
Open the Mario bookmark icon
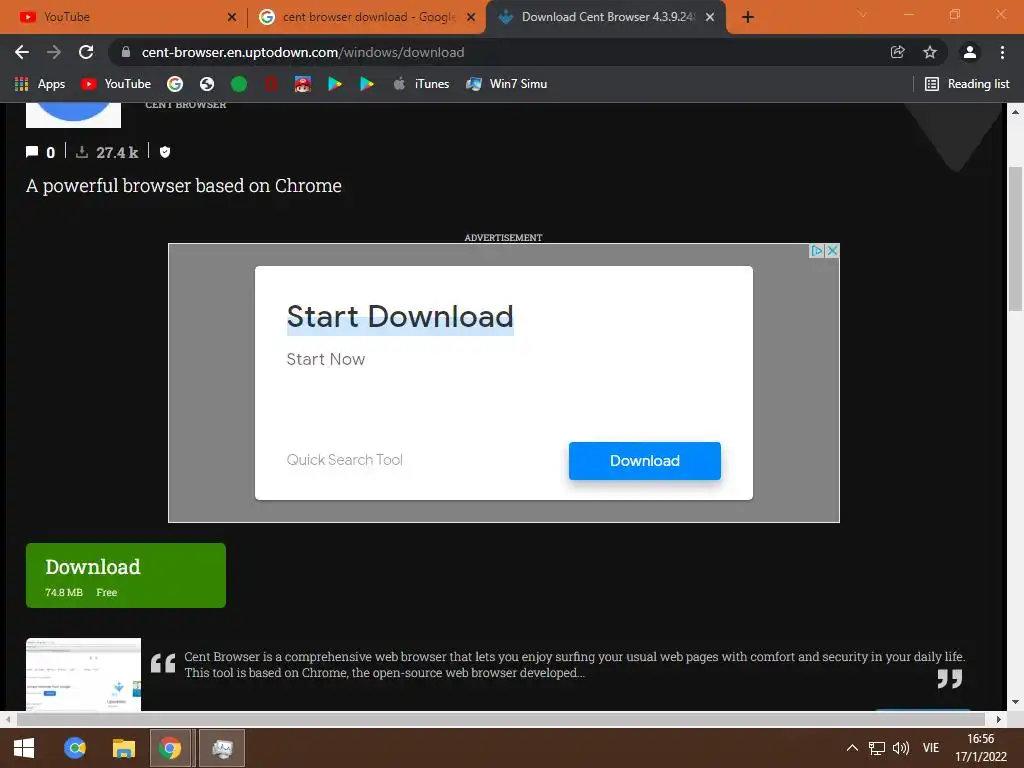point(302,84)
